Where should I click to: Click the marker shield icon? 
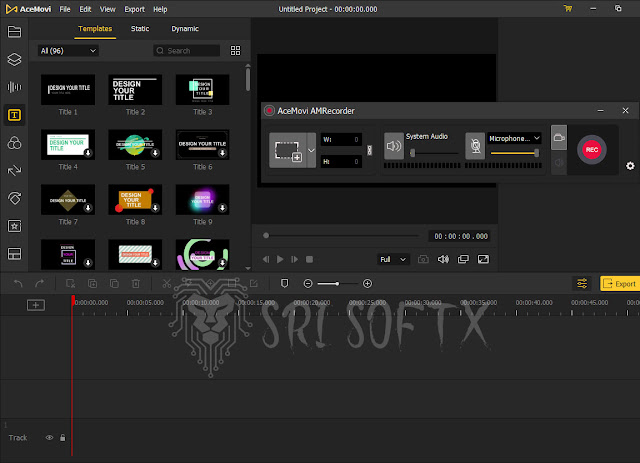pyautogui.click(x=284, y=283)
